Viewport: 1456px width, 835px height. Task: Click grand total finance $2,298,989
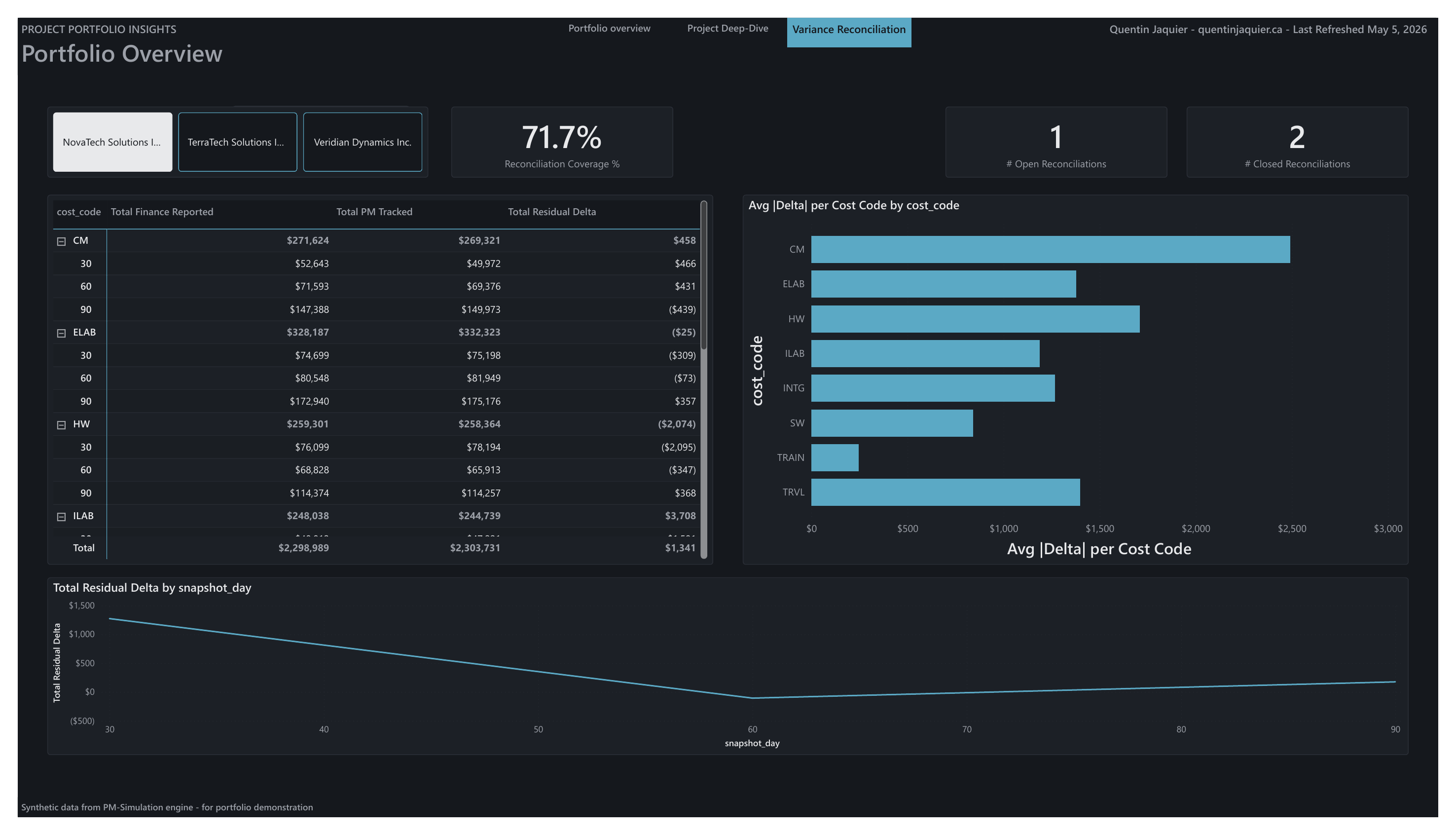coord(303,548)
